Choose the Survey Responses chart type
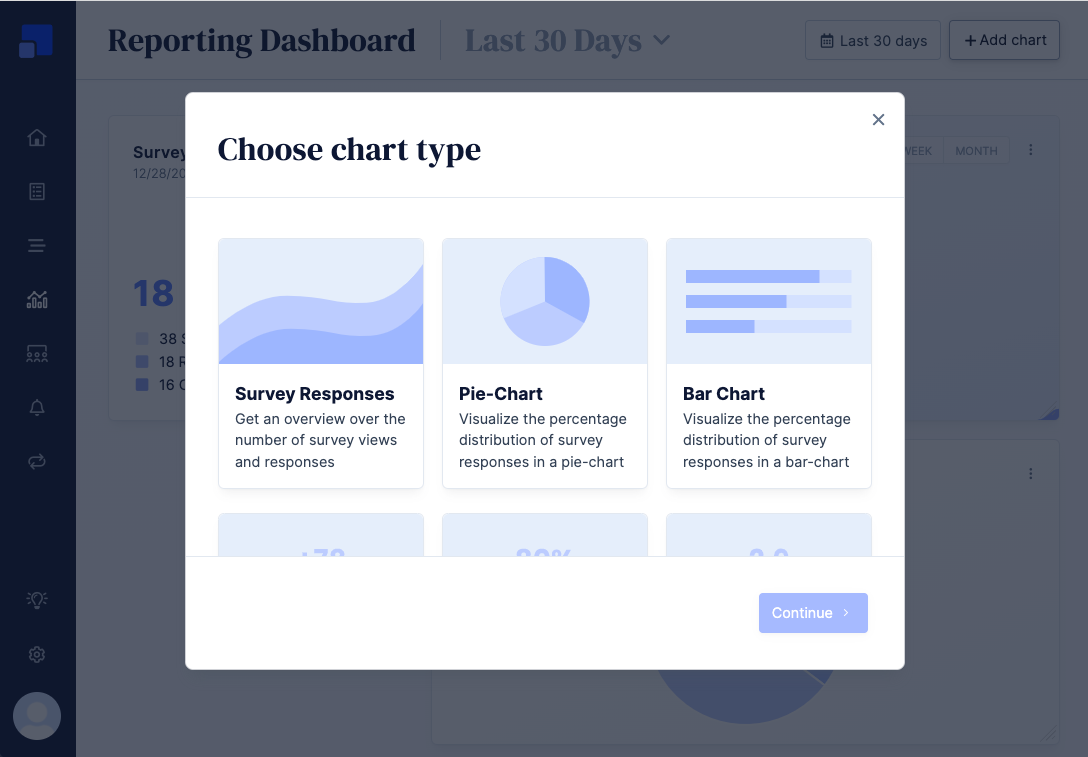1088x757 pixels. click(x=320, y=362)
